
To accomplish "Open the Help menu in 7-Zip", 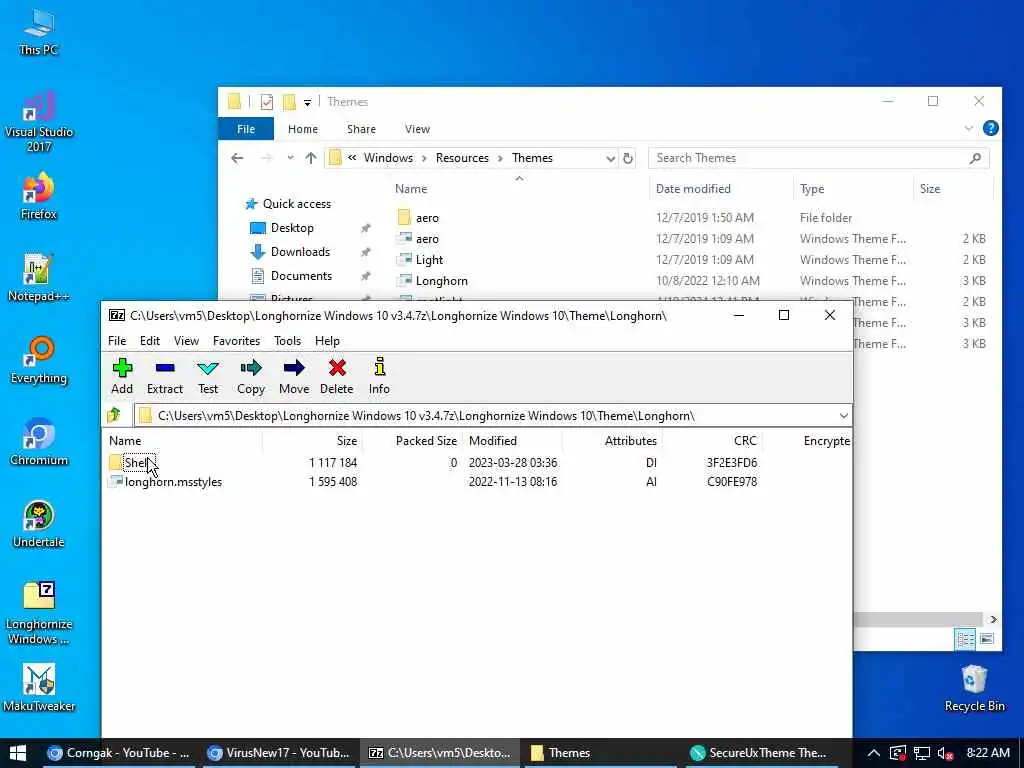I will point(327,341).
